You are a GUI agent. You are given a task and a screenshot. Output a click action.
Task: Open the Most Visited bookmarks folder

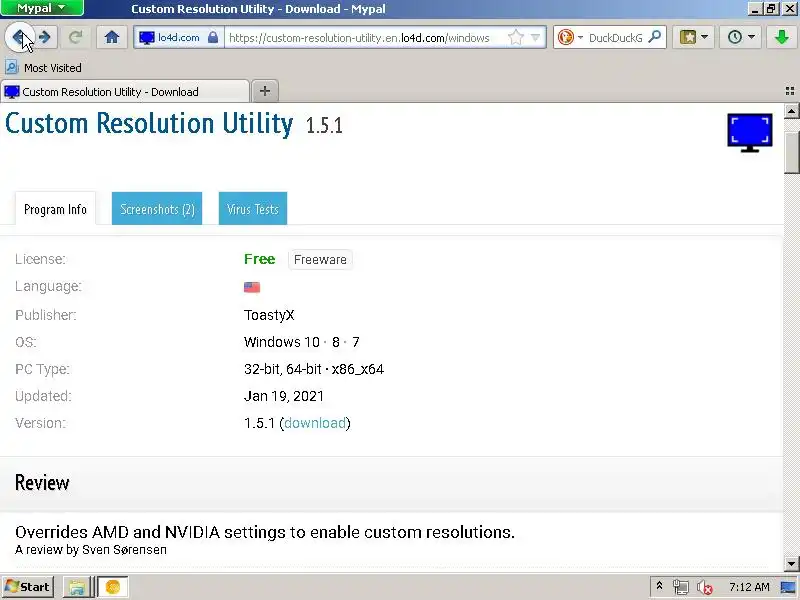(43, 67)
